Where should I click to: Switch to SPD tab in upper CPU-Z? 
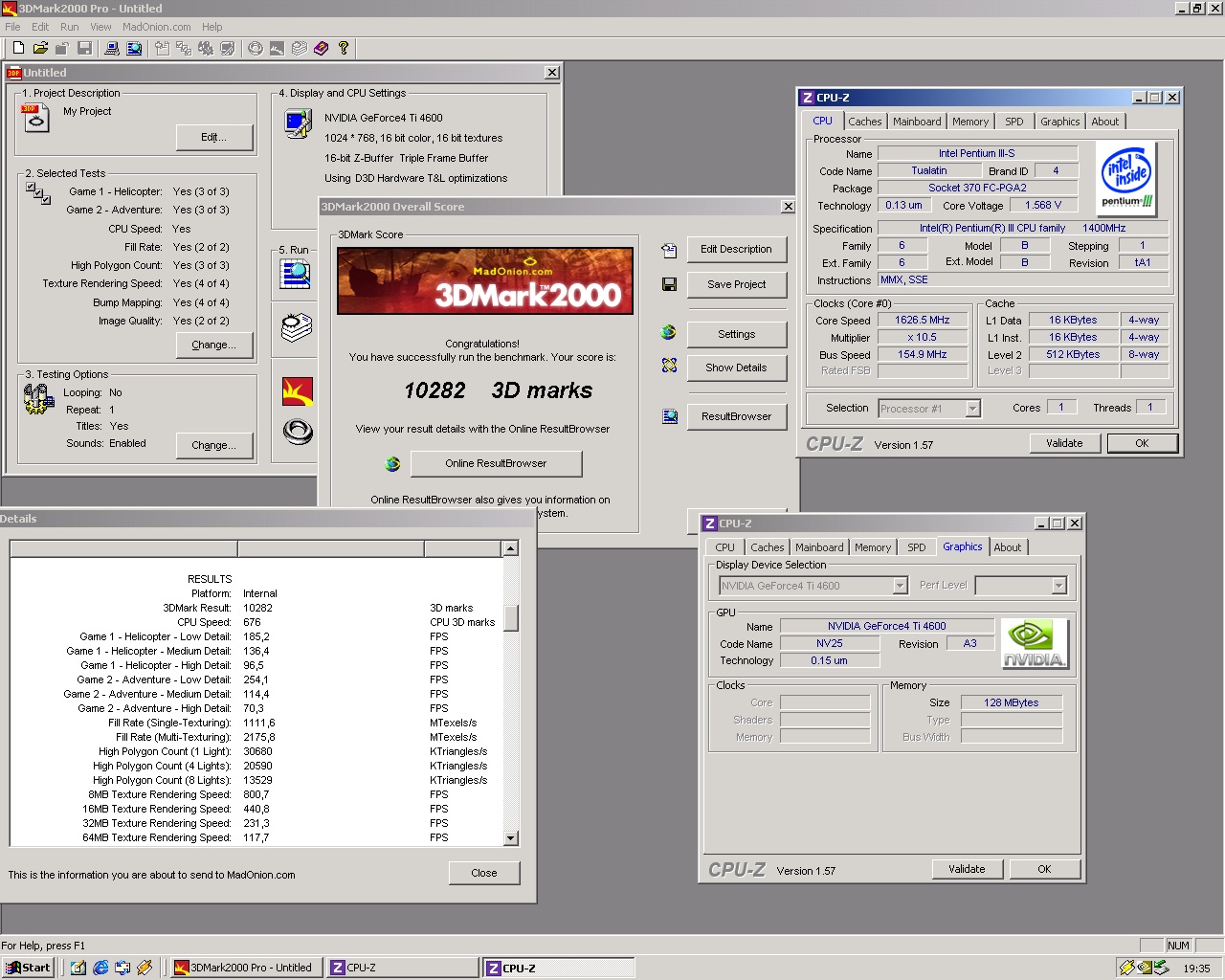click(1014, 122)
